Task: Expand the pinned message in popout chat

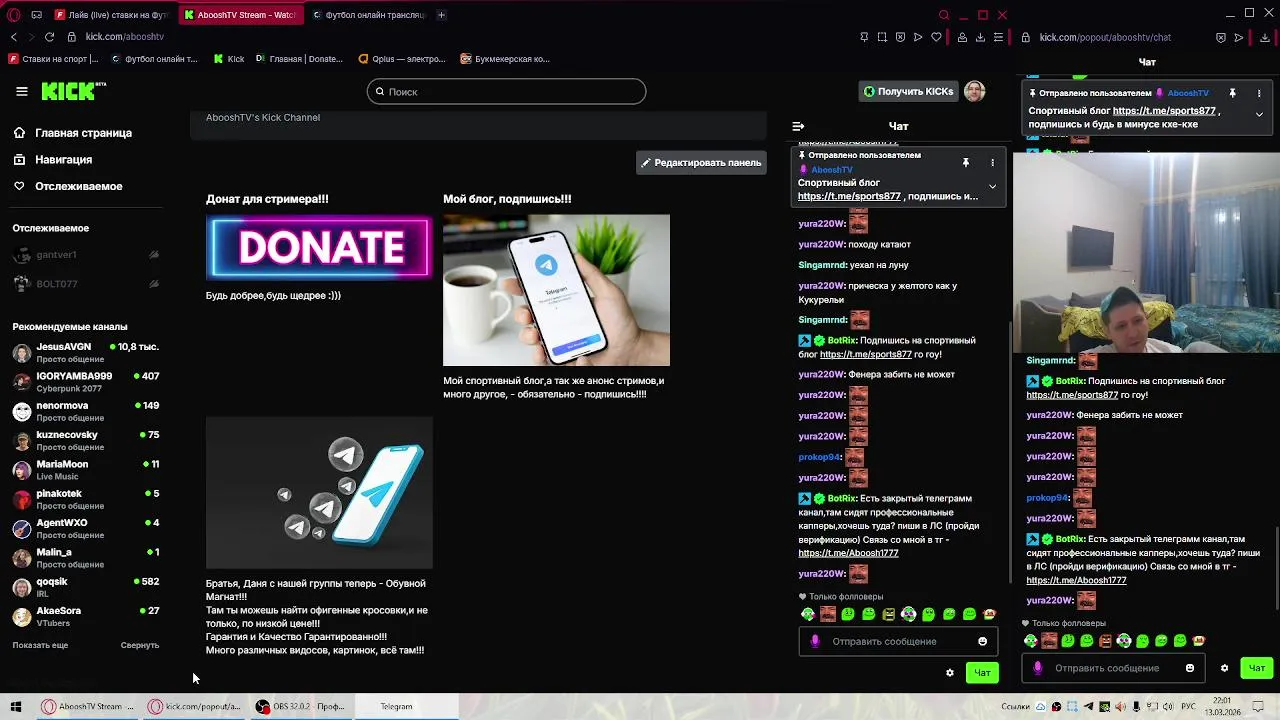Action: click(1259, 114)
